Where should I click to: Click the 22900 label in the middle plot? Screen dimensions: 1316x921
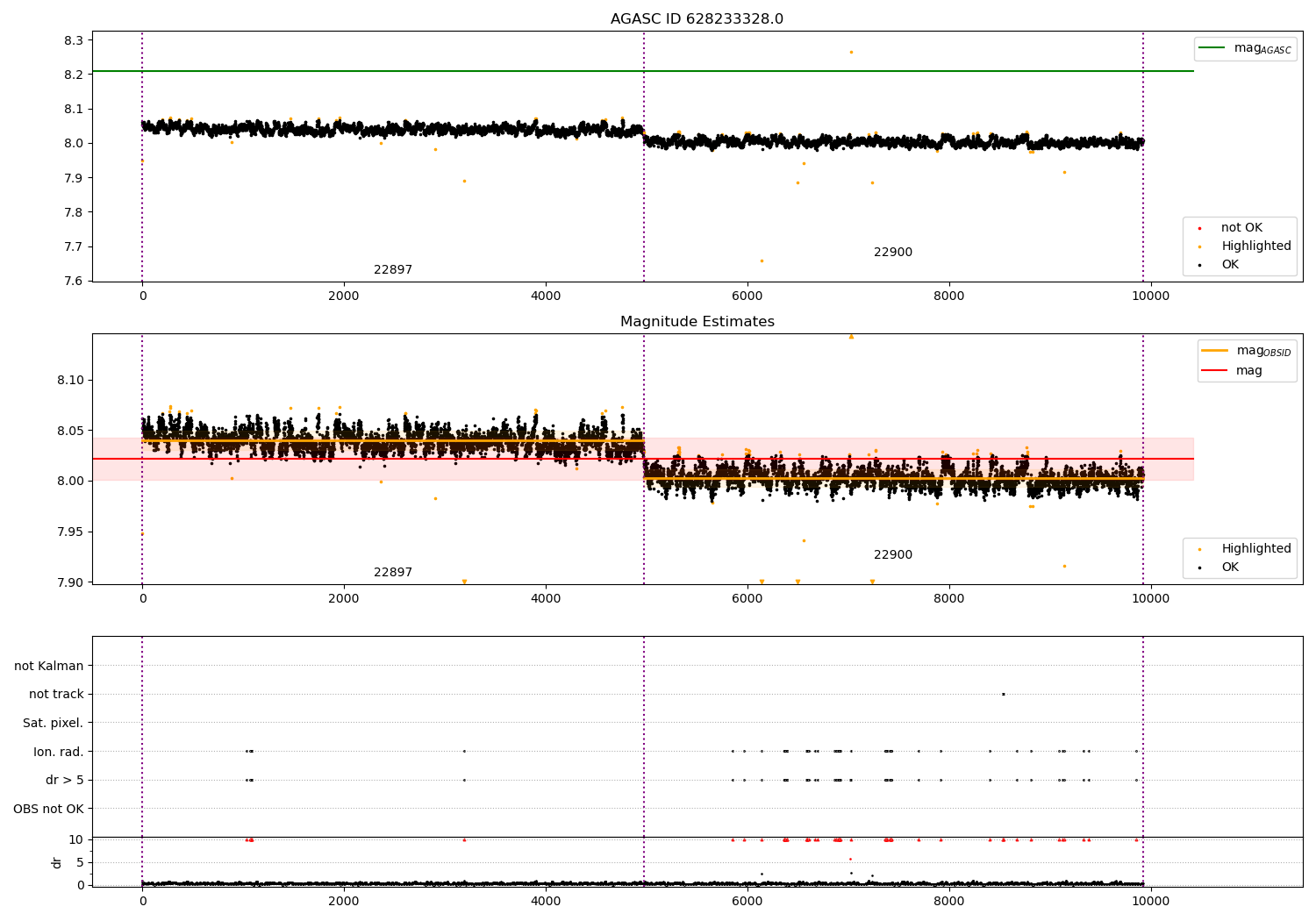[893, 555]
